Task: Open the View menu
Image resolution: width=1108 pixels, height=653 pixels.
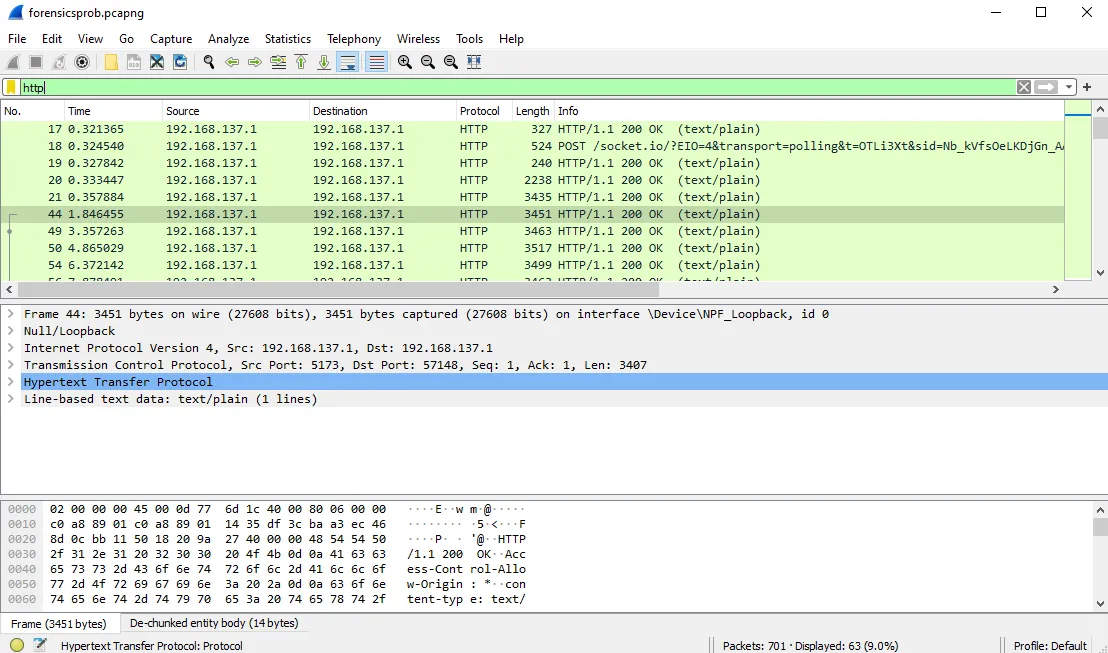Action: point(90,39)
